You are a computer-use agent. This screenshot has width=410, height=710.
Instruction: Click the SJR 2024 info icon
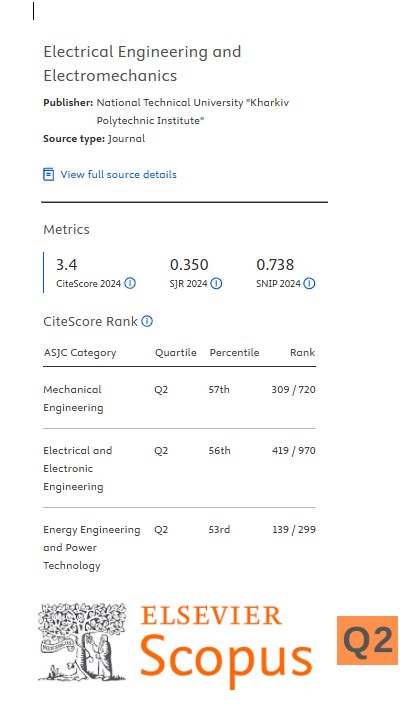pyautogui.click(x=217, y=283)
